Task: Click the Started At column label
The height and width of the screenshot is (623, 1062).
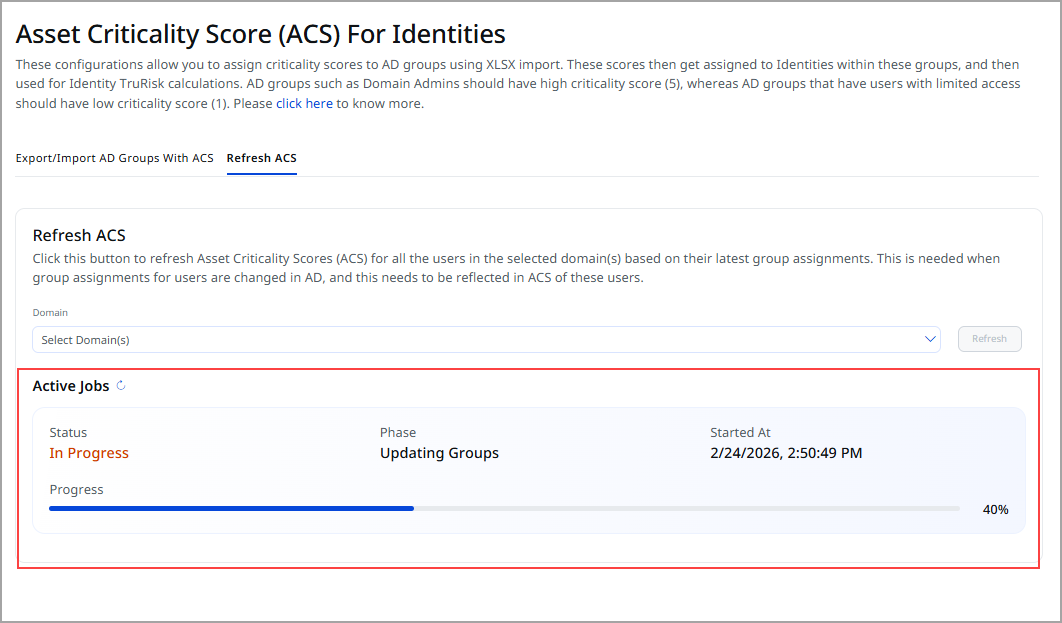Action: [x=740, y=433]
